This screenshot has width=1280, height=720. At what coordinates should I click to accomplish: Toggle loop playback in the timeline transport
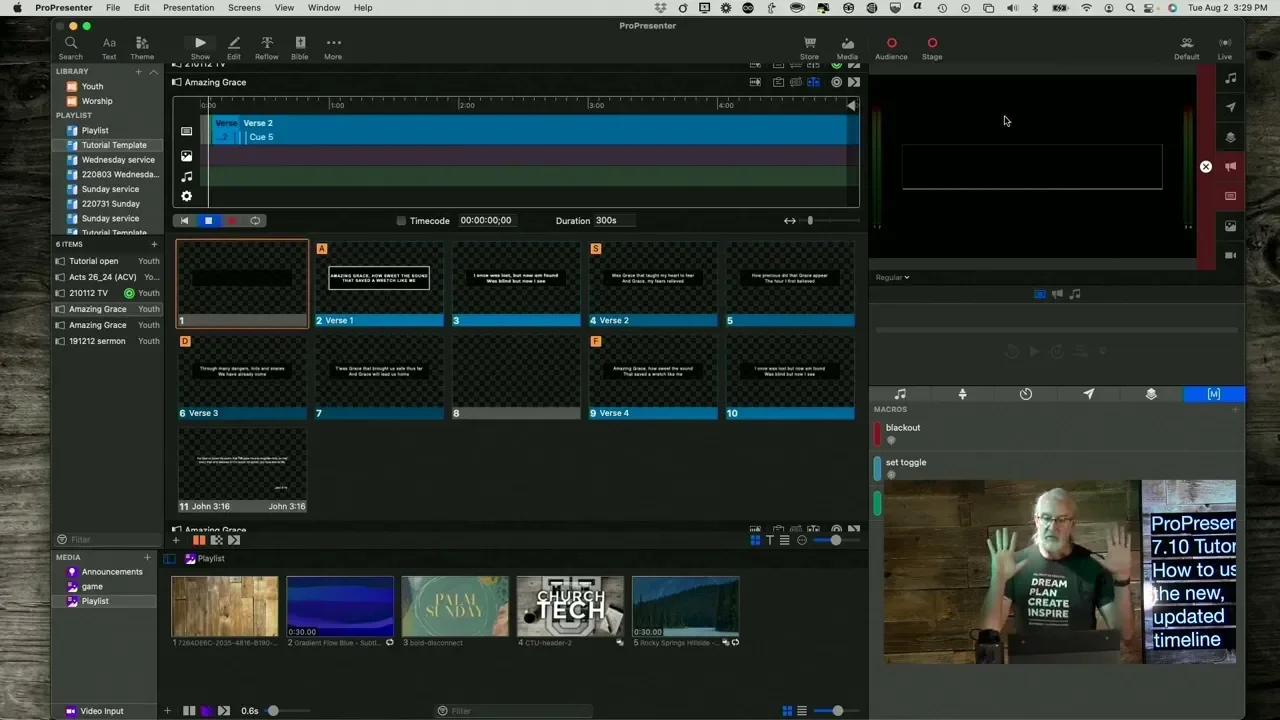pyautogui.click(x=255, y=220)
